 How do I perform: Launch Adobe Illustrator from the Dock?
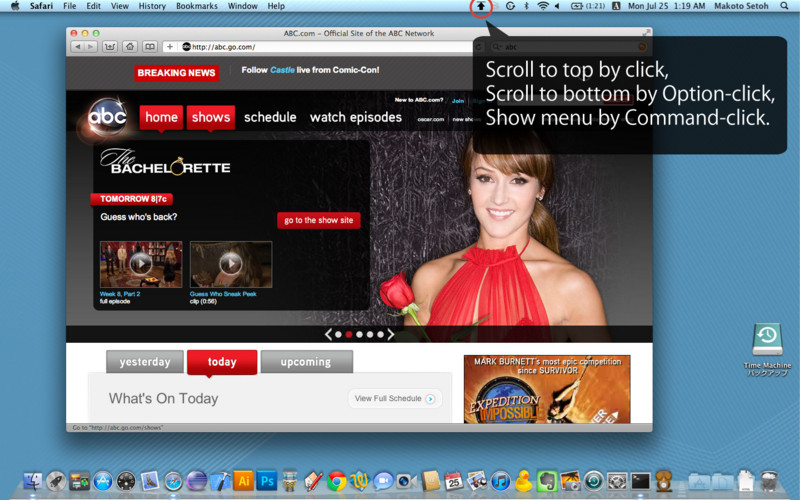pos(243,481)
